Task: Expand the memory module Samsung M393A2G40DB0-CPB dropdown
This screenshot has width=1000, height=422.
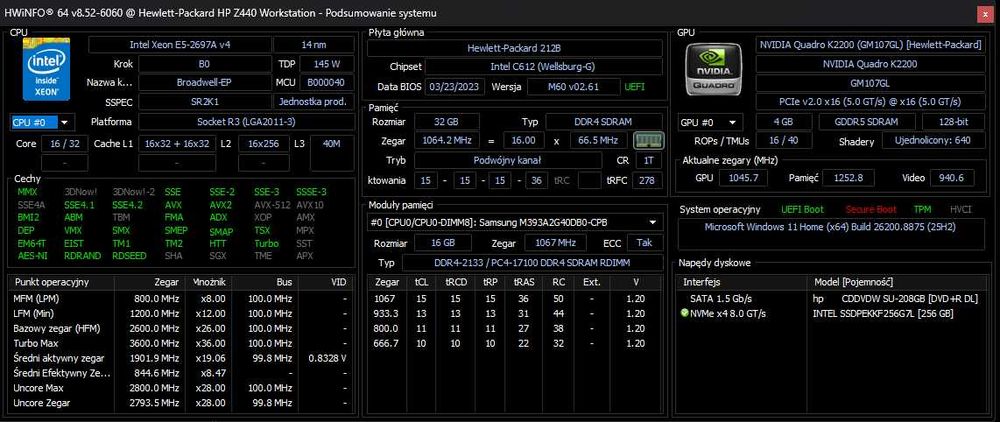Action: point(516,222)
